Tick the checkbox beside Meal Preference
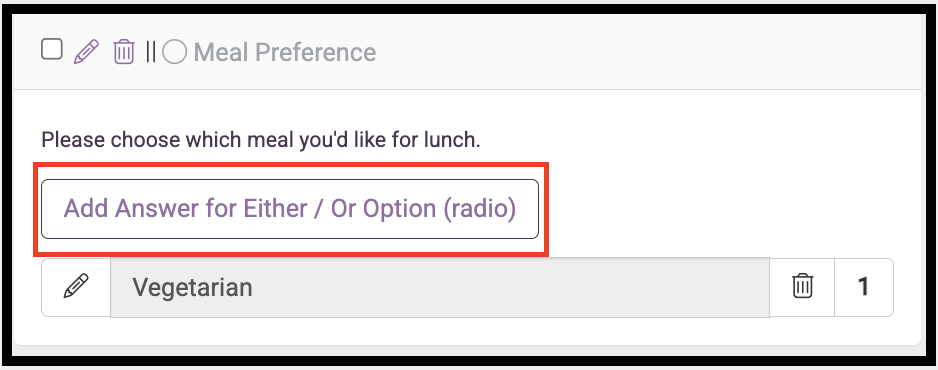The image size is (938, 370). 52,50
